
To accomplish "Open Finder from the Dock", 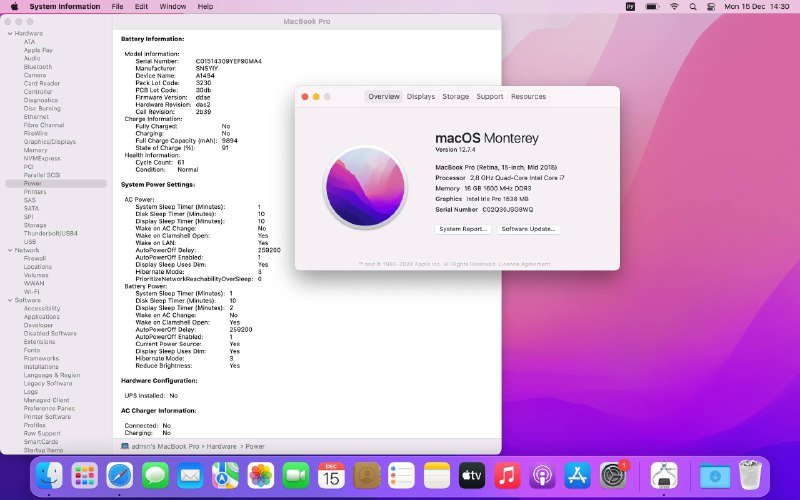I will pyautogui.click(x=49, y=476).
